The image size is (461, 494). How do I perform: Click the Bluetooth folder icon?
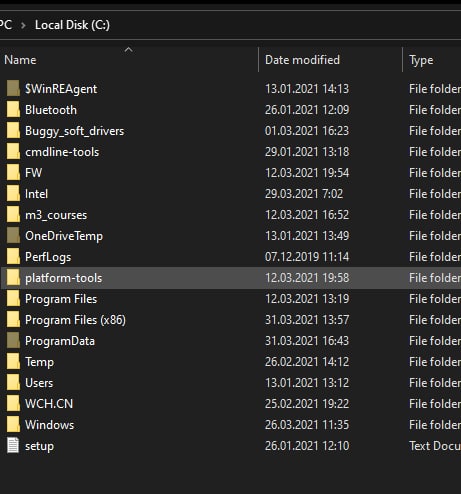click(13, 110)
